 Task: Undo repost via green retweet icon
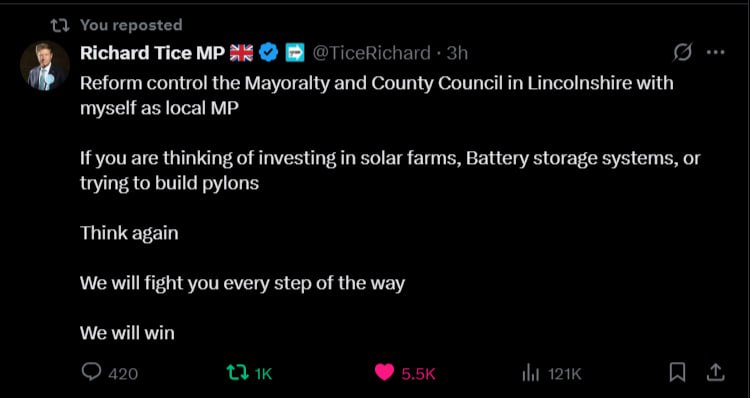[x=237, y=372]
